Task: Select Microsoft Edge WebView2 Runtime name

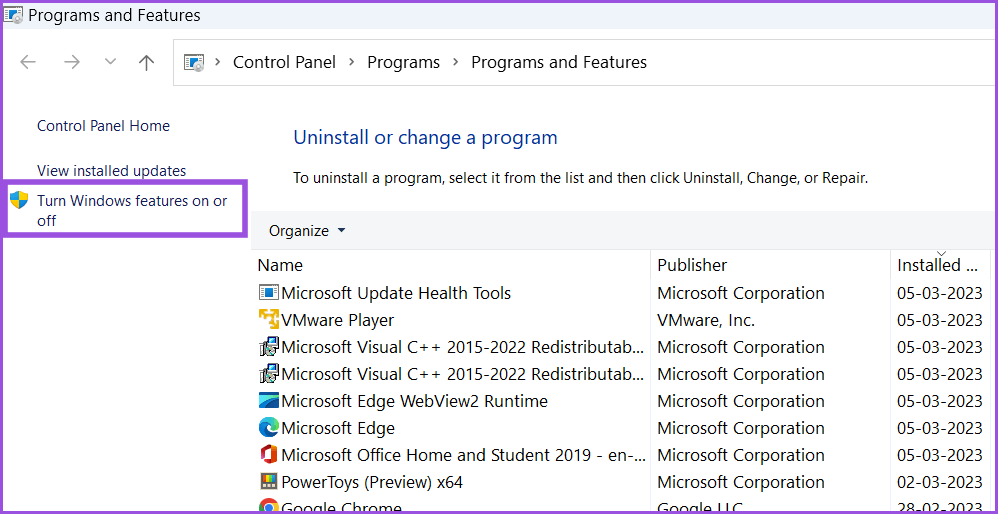Action: coord(414,401)
